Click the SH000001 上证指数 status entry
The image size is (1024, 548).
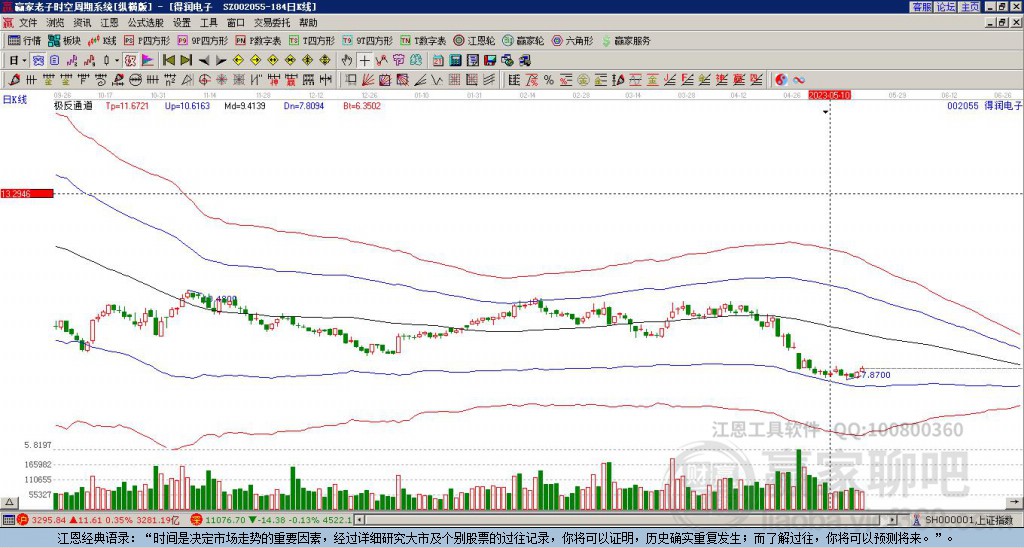968,520
